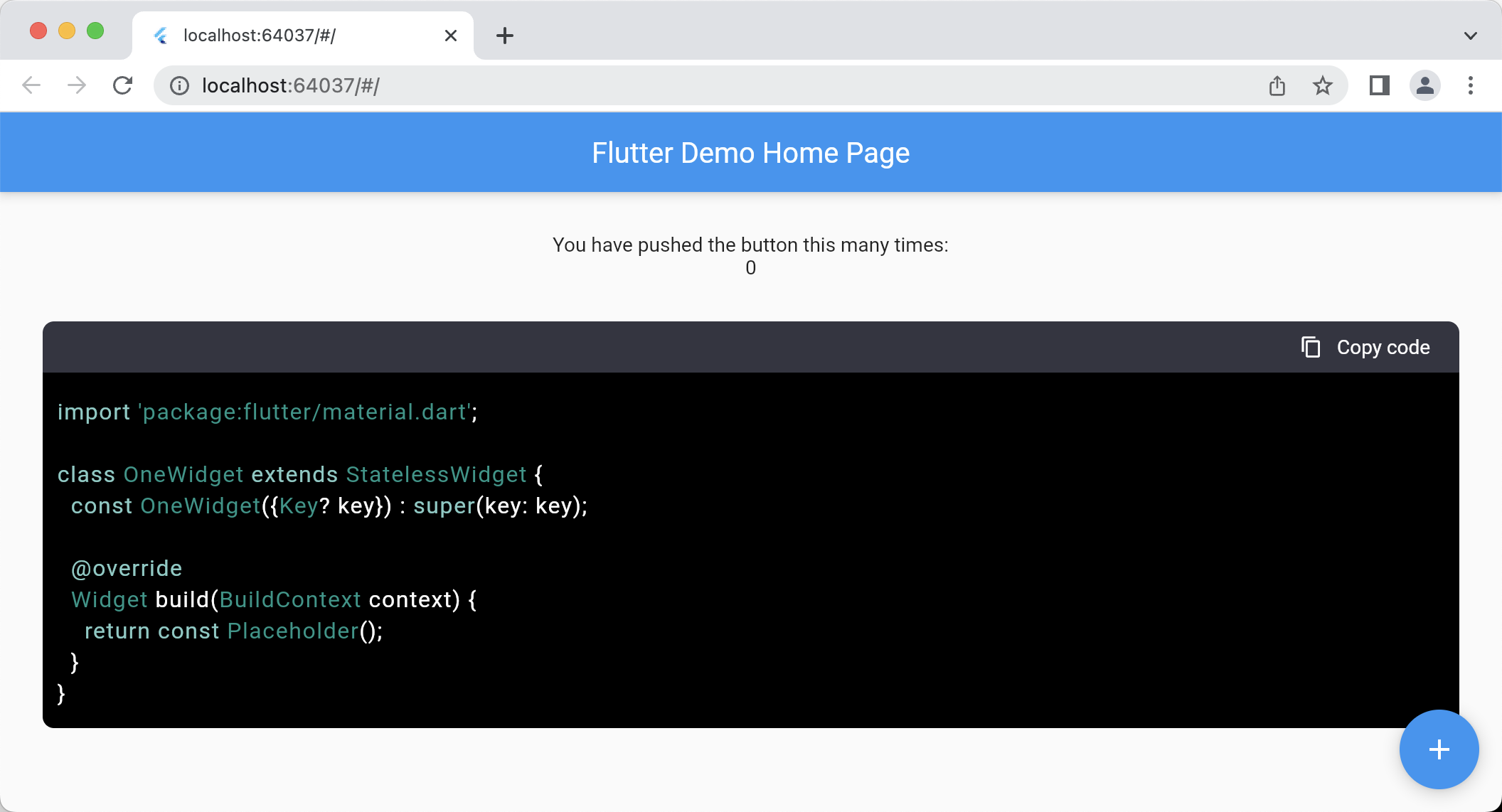Open a new browser tab
This screenshot has height=812, width=1502.
click(504, 36)
